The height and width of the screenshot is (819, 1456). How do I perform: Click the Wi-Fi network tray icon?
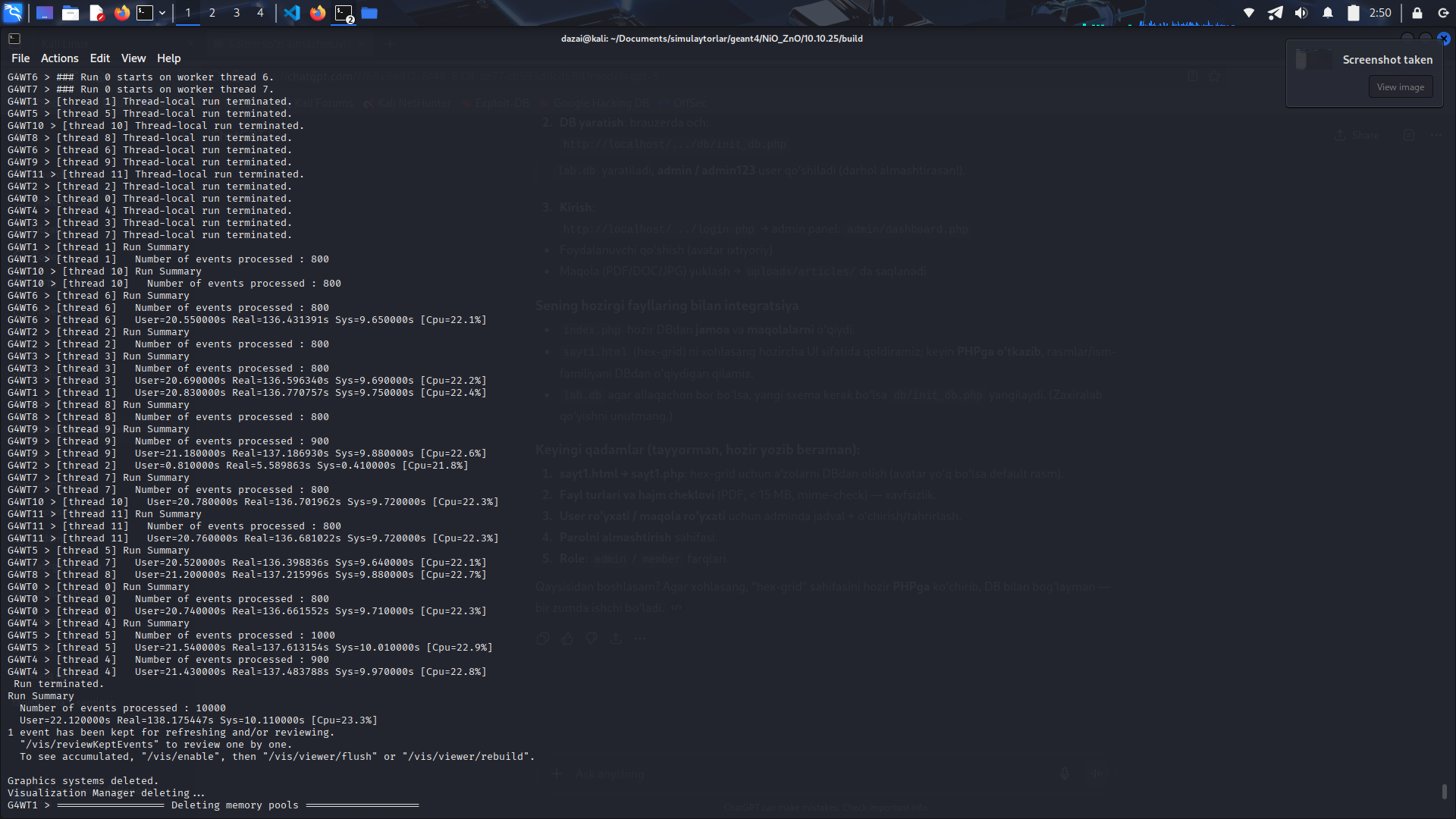(x=1249, y=13)
